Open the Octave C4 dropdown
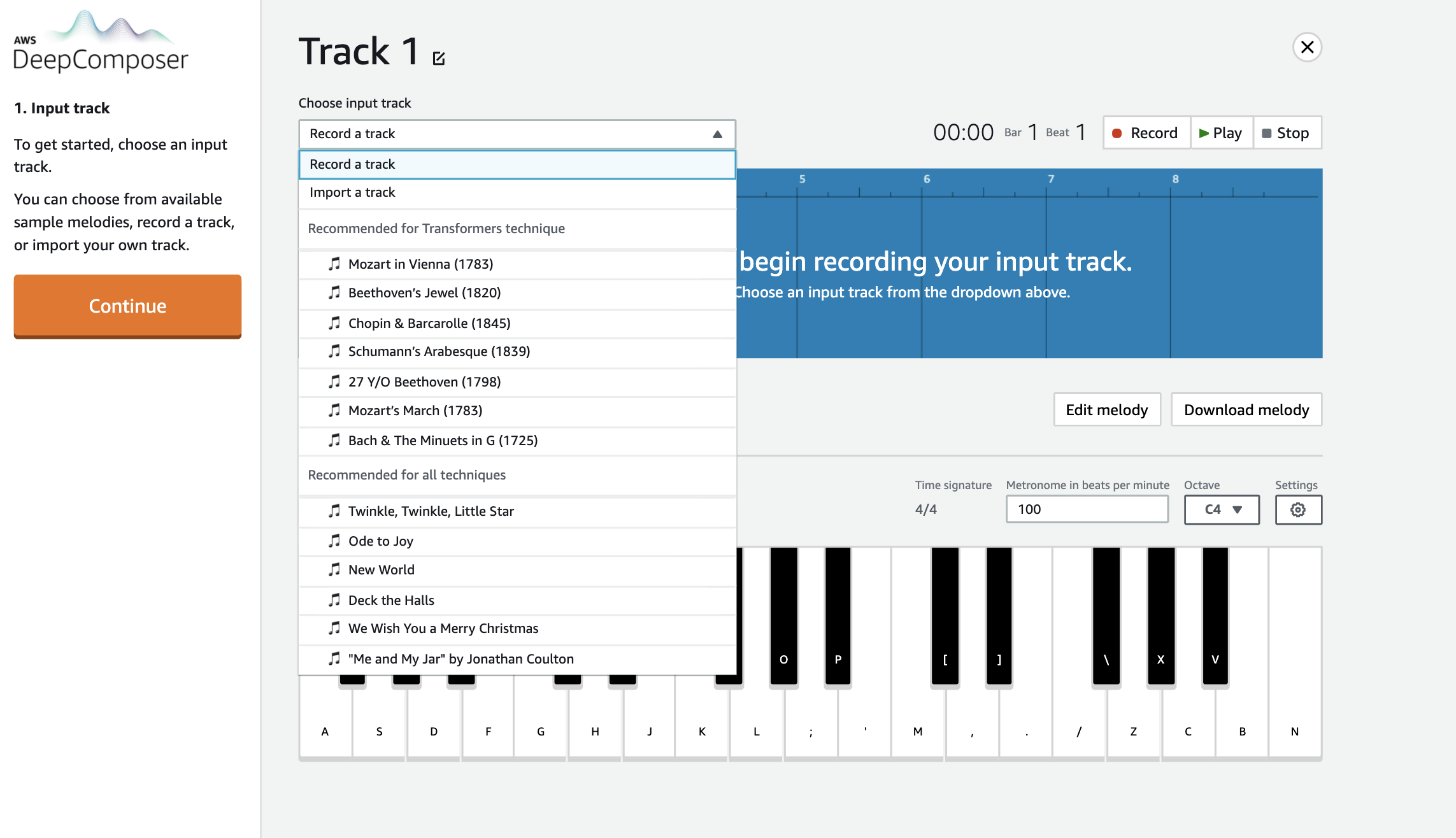Image resolution: width=1456 pixels, height=838 pixels. pos(1222,509)
